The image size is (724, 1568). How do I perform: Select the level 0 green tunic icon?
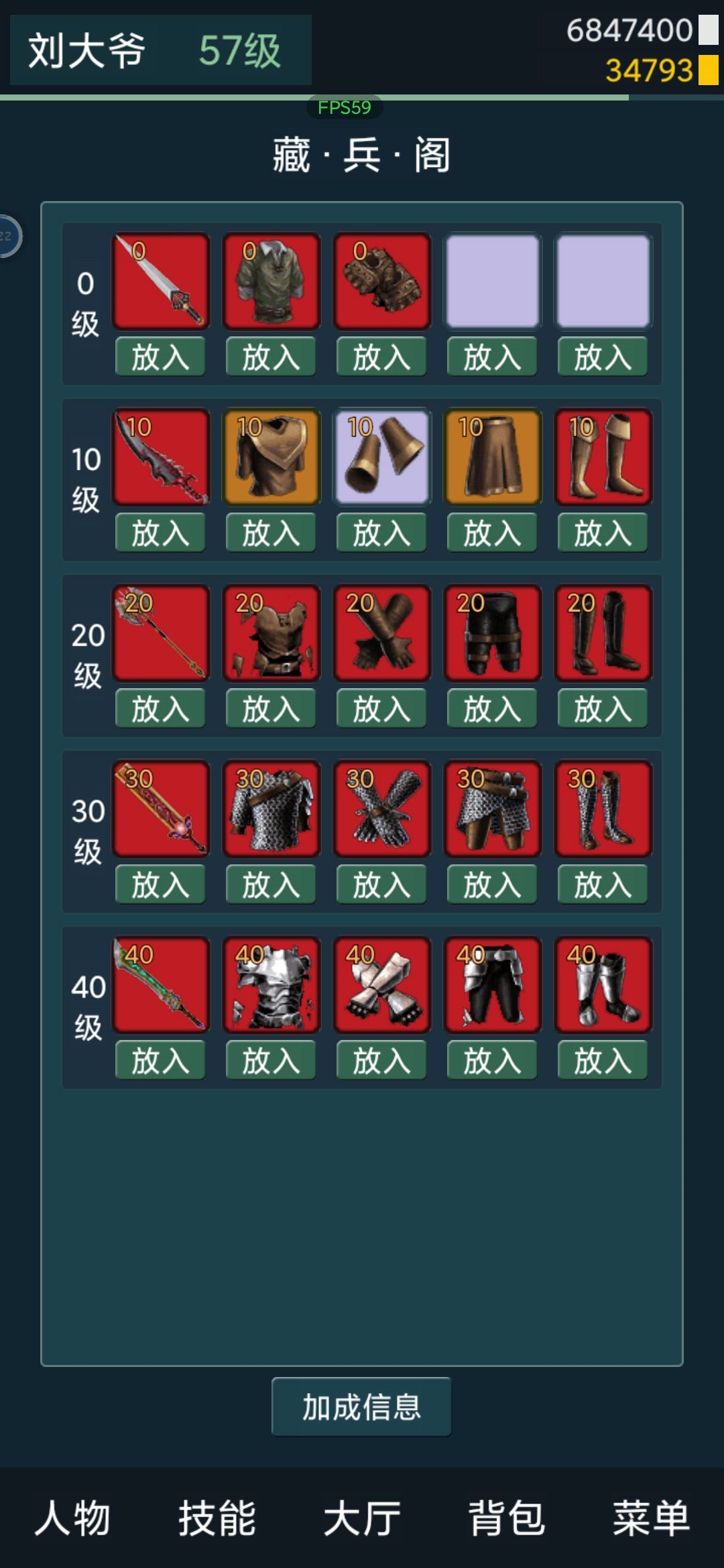click(271, 281)
